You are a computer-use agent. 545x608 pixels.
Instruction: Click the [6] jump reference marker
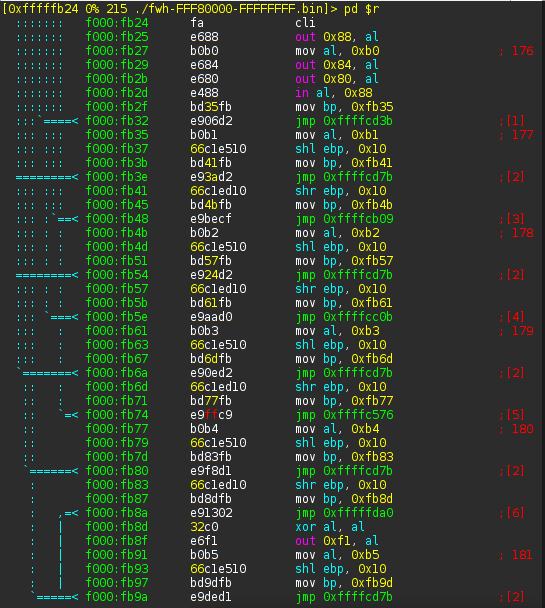pyautogui.click(x=512, y=513)
